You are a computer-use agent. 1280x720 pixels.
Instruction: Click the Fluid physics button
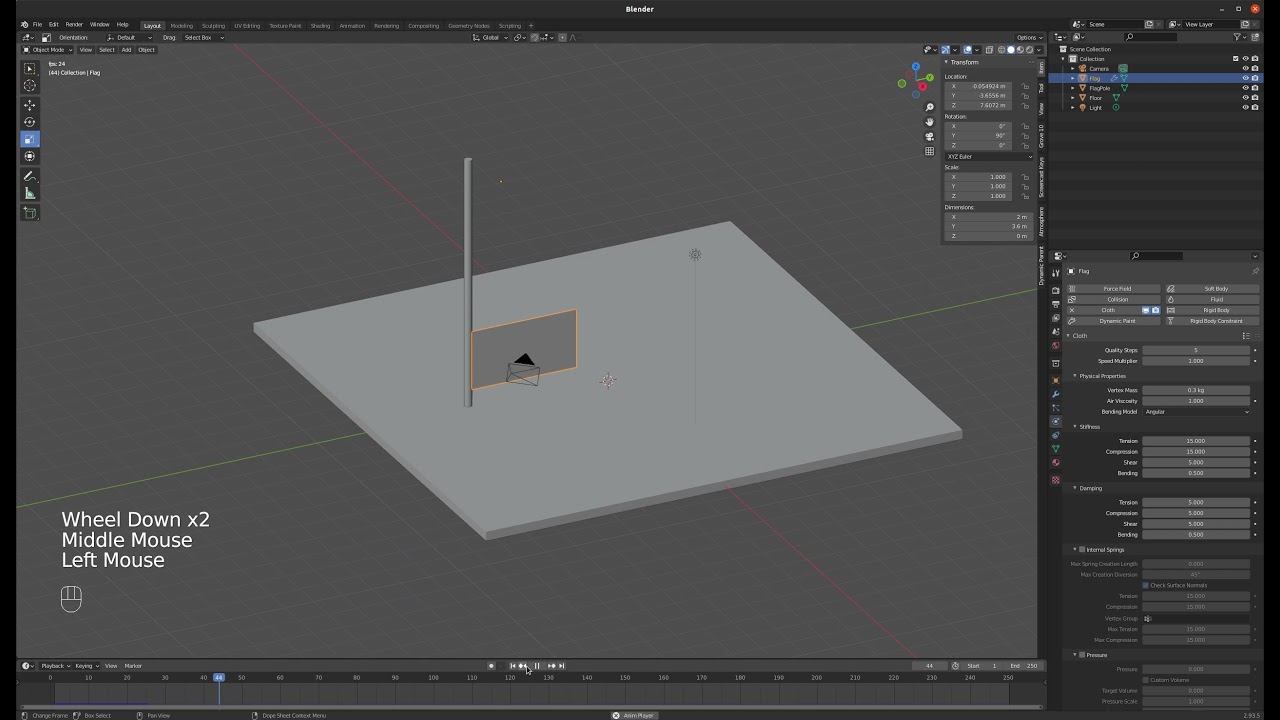(1212, 299)
